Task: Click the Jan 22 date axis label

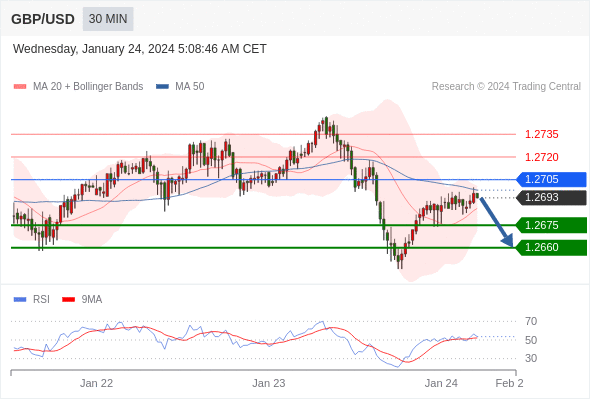Action: [96, 383]
